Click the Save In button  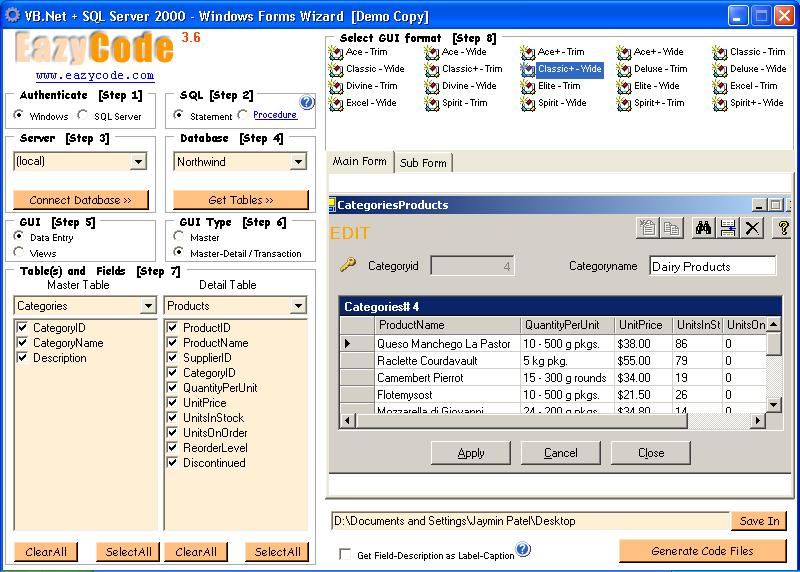pos(759,521)
